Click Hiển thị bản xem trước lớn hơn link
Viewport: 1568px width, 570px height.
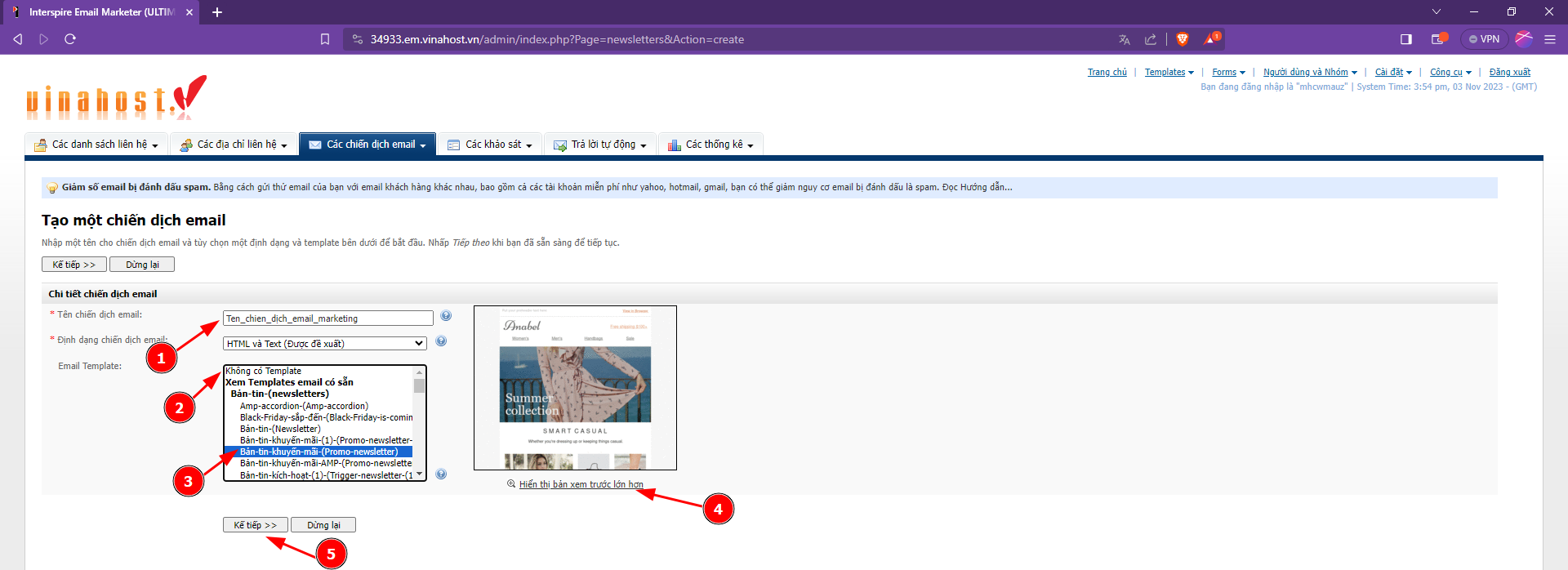click(x=581, y=484)
